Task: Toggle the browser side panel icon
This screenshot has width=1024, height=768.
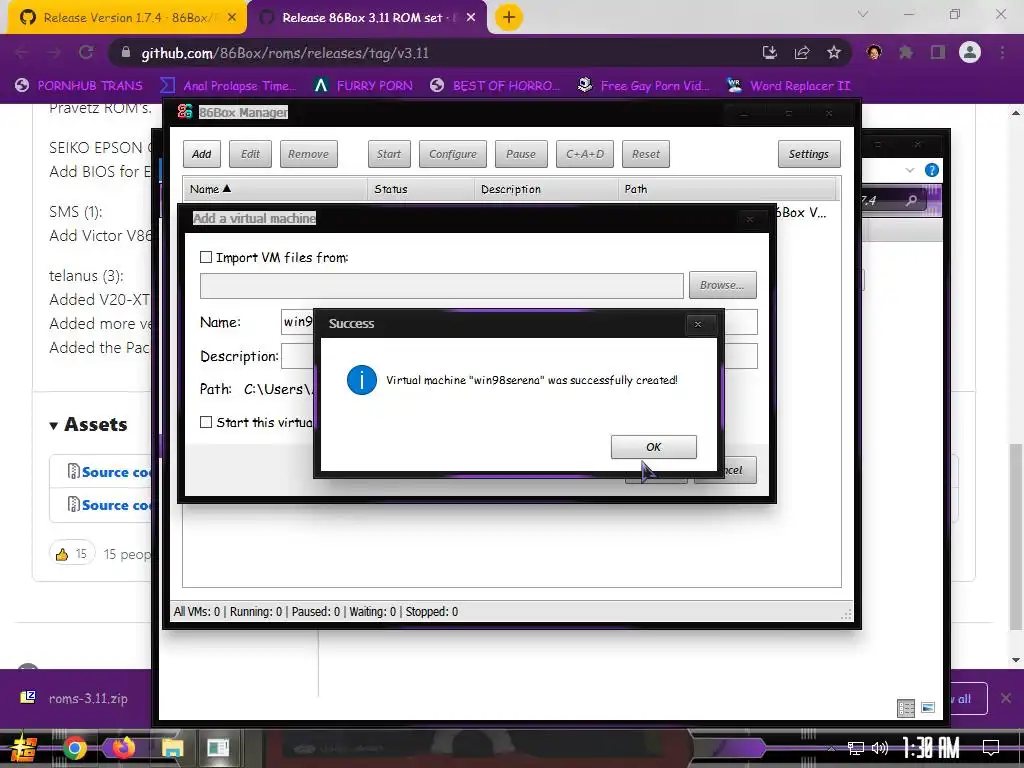Action: point(938,53)
